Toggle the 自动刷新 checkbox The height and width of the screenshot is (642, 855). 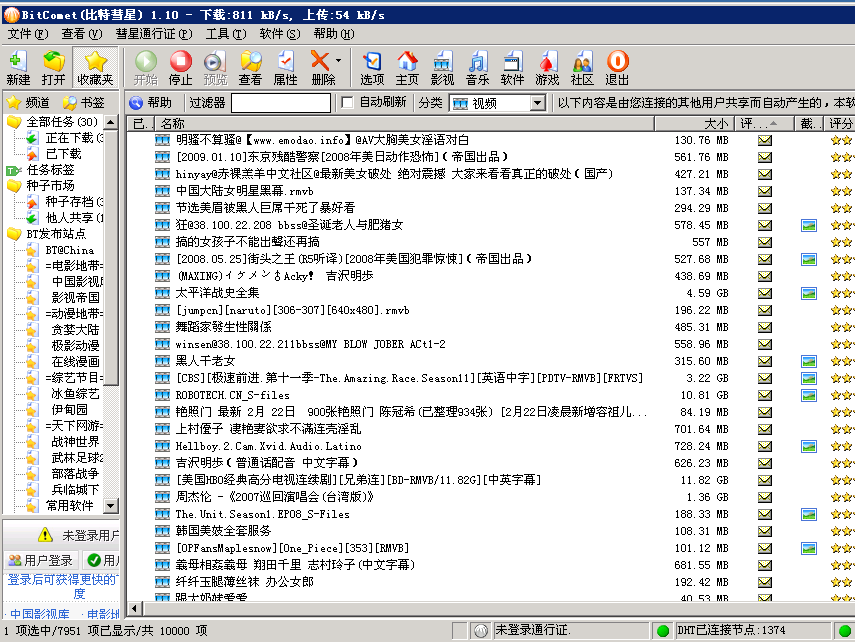tap(347, 103)
